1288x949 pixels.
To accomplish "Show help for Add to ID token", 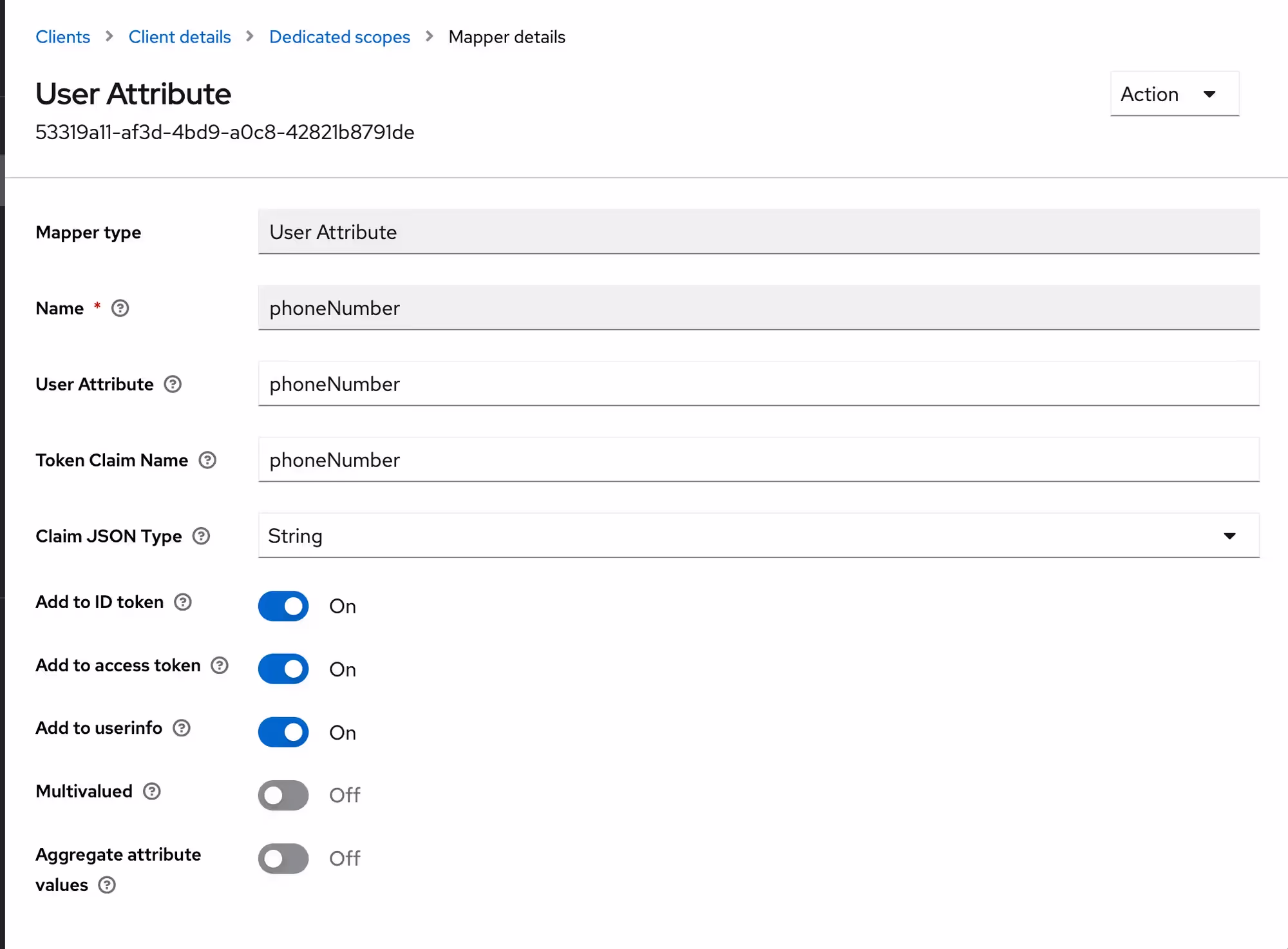I will [184, 602].
